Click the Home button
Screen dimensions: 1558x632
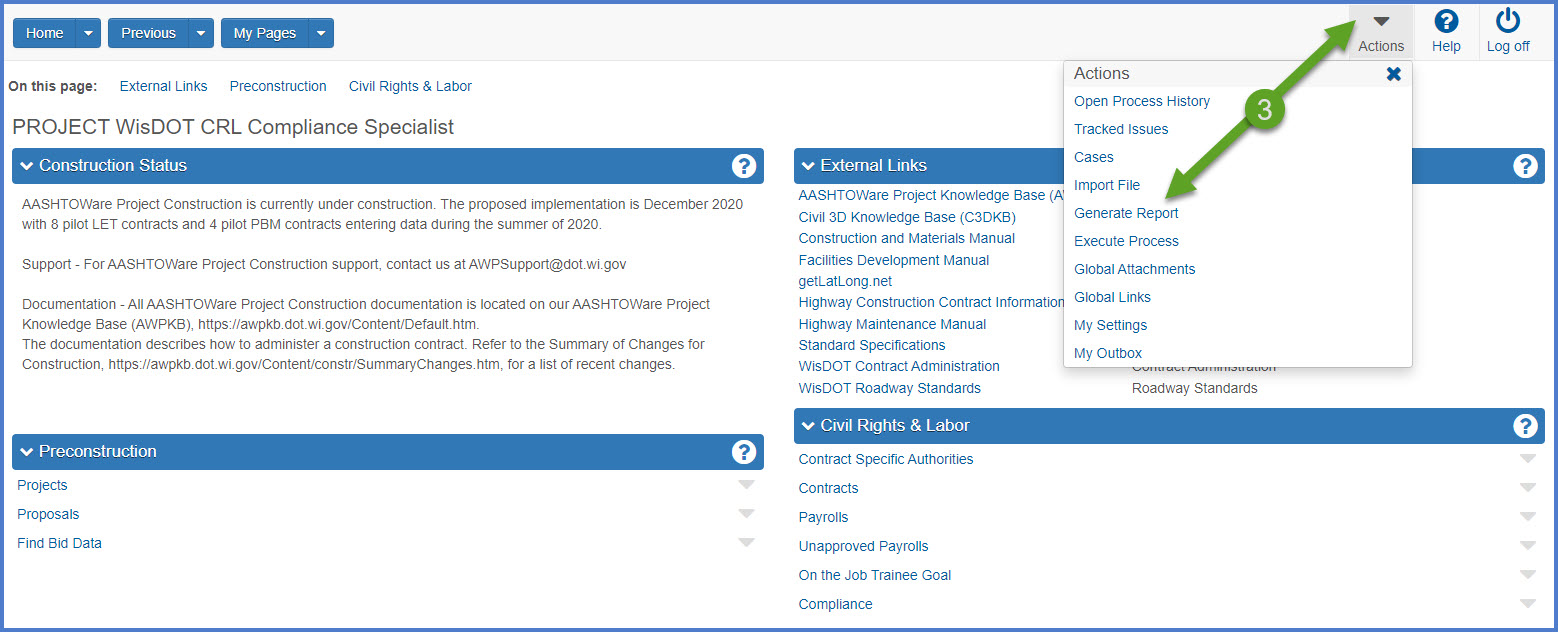click(45, 33)
